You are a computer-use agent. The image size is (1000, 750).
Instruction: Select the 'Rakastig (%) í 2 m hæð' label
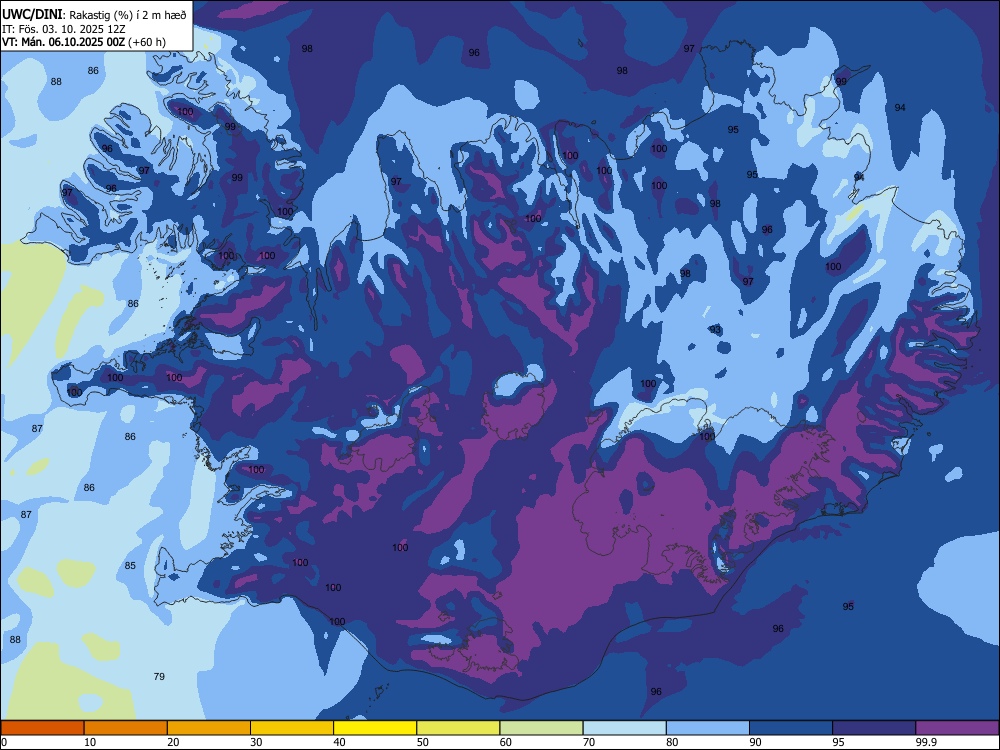[x=128, y=15]
